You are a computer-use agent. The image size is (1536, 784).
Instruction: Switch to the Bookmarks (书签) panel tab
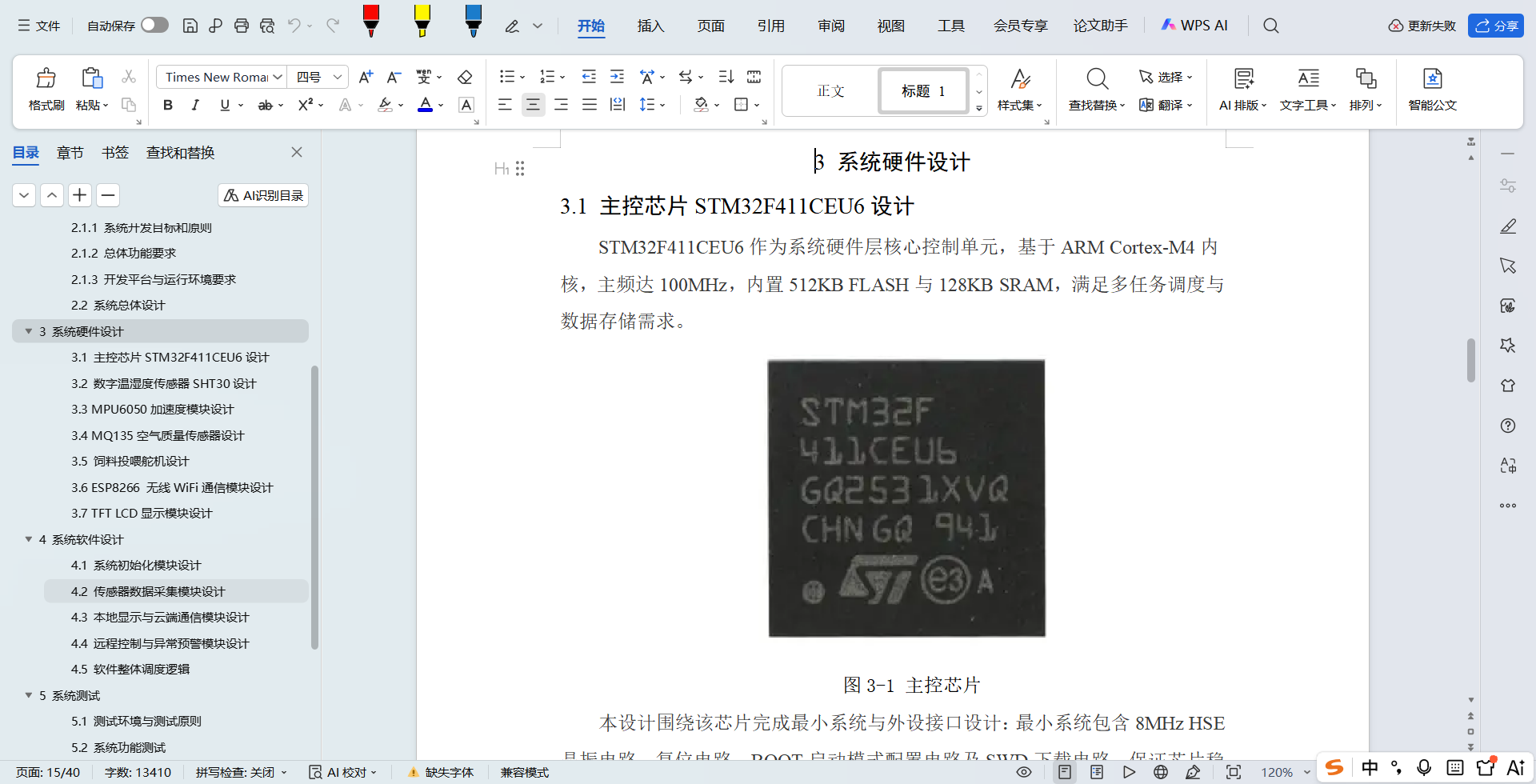tap(115, 152)
